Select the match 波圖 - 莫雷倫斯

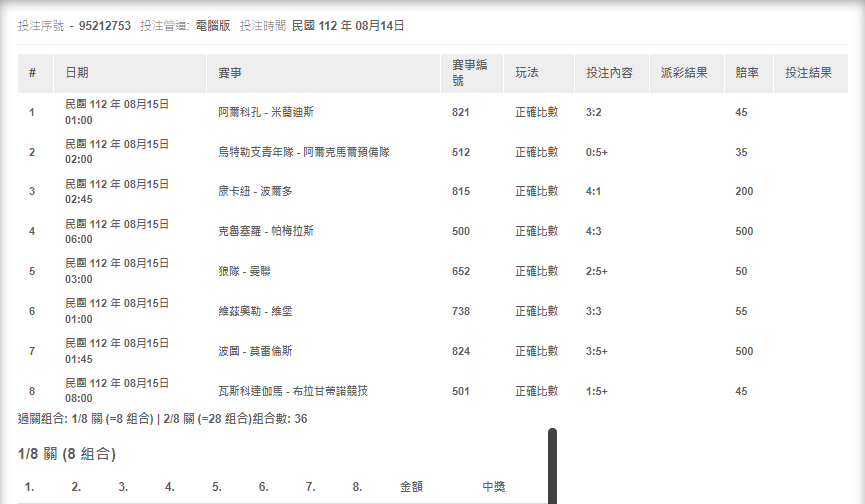(255, 351)
